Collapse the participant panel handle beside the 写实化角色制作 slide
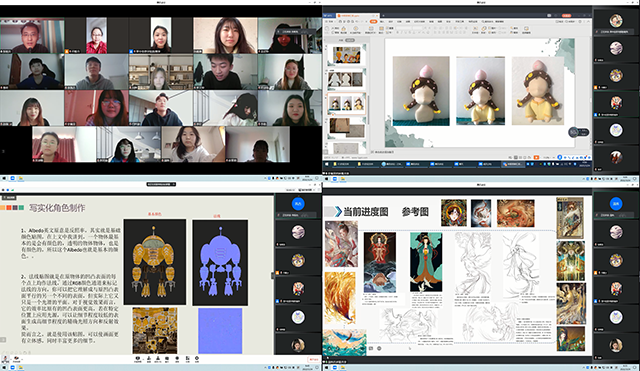 coord(272,275)
